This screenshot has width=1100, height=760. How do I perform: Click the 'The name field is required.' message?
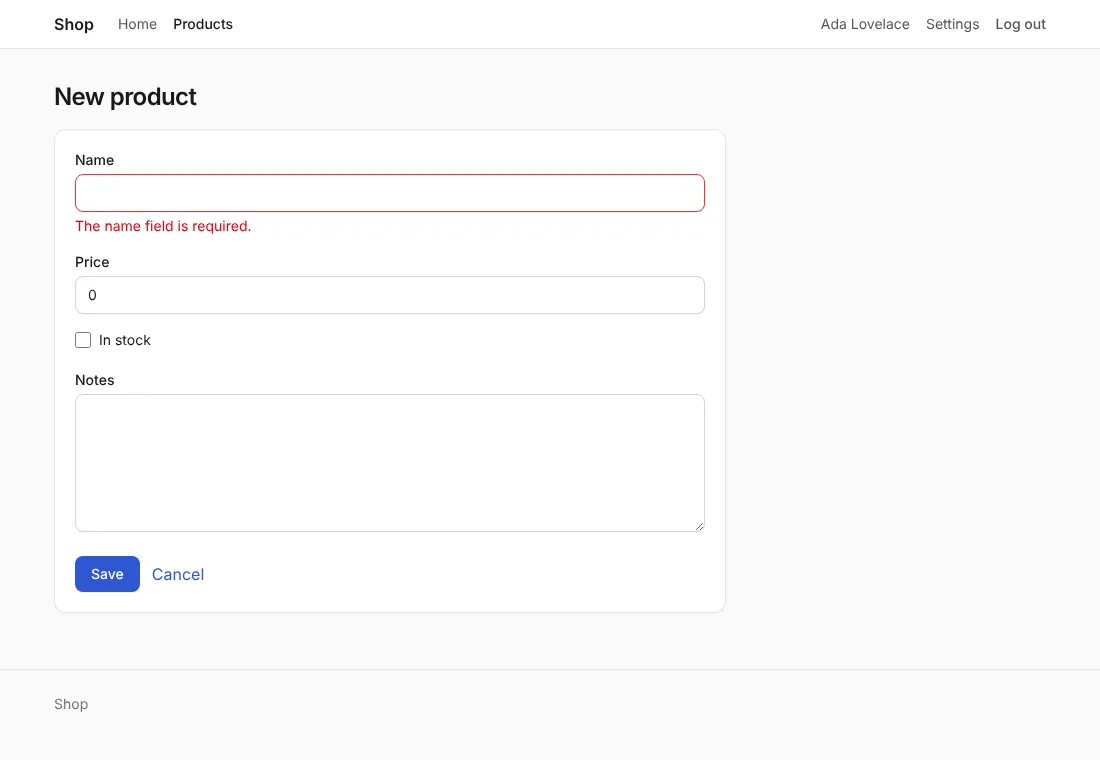point(163,226)
